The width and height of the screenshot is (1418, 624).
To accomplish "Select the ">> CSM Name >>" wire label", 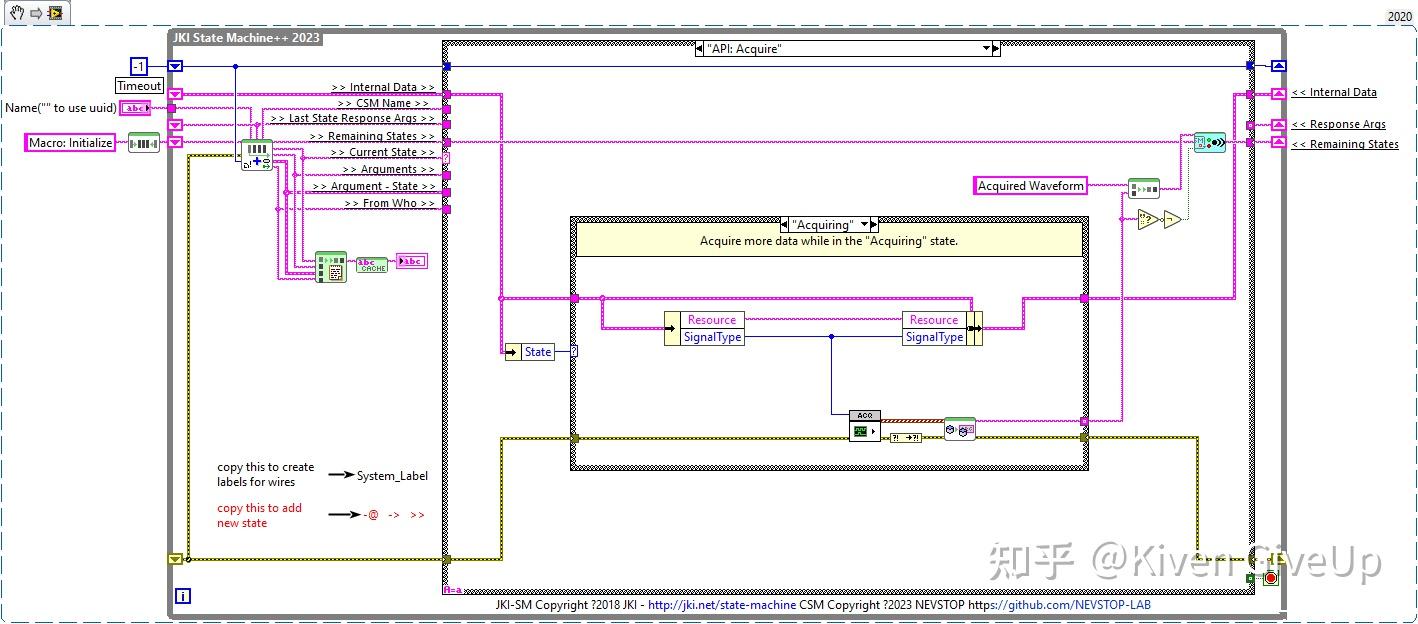I will point(383,103).
